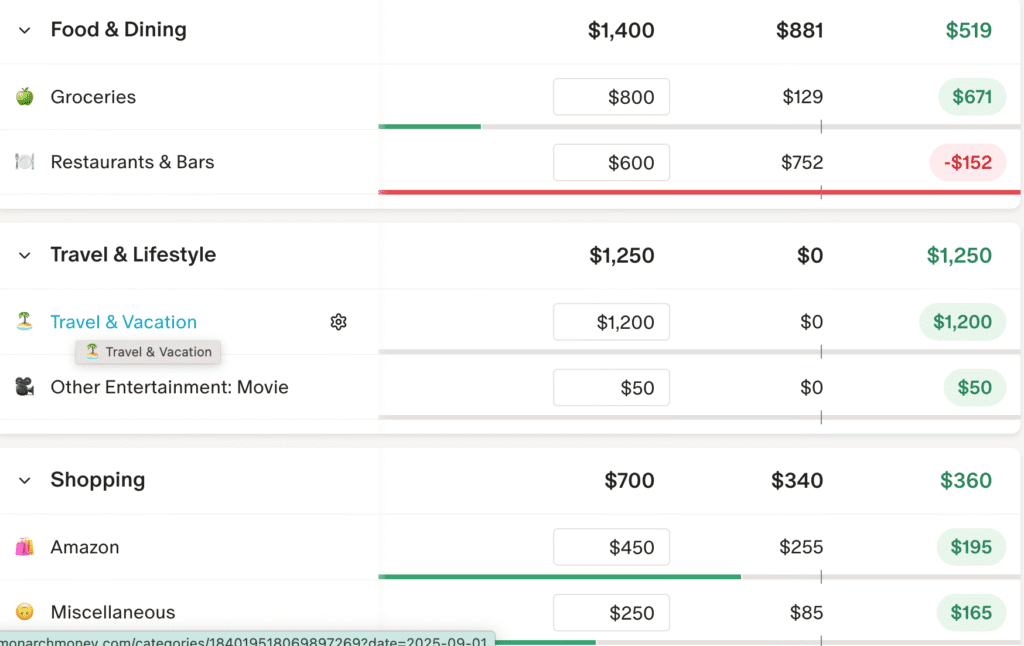The height and width of the screenshot is (646, 1024).
Task: Click the shopping bags Amazon icon
Action: coord(24,547)
